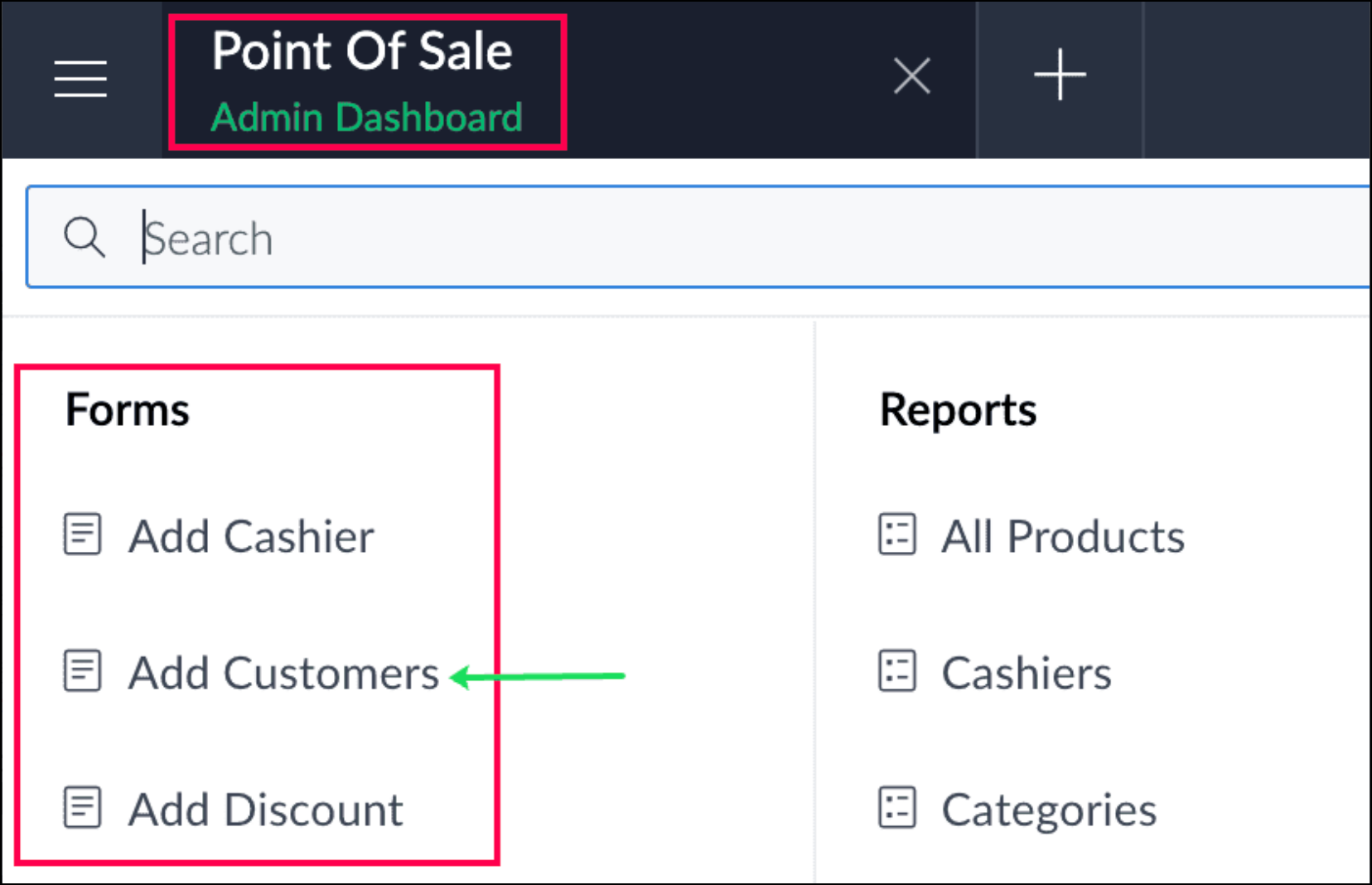
Task: Click the Add Discount form icon
Action: tap(83, 808)
